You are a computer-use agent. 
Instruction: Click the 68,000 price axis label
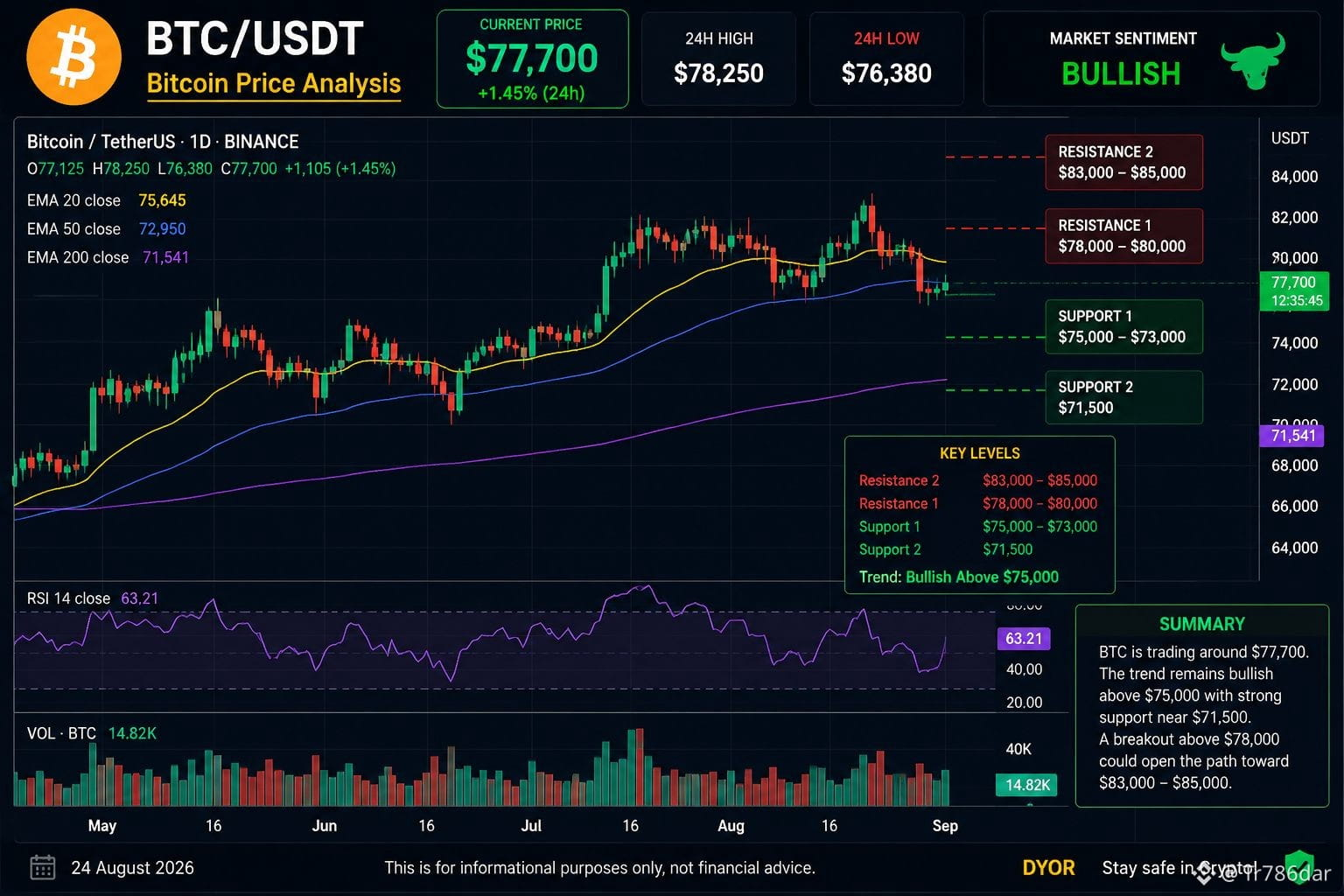tap(1294, 465)
